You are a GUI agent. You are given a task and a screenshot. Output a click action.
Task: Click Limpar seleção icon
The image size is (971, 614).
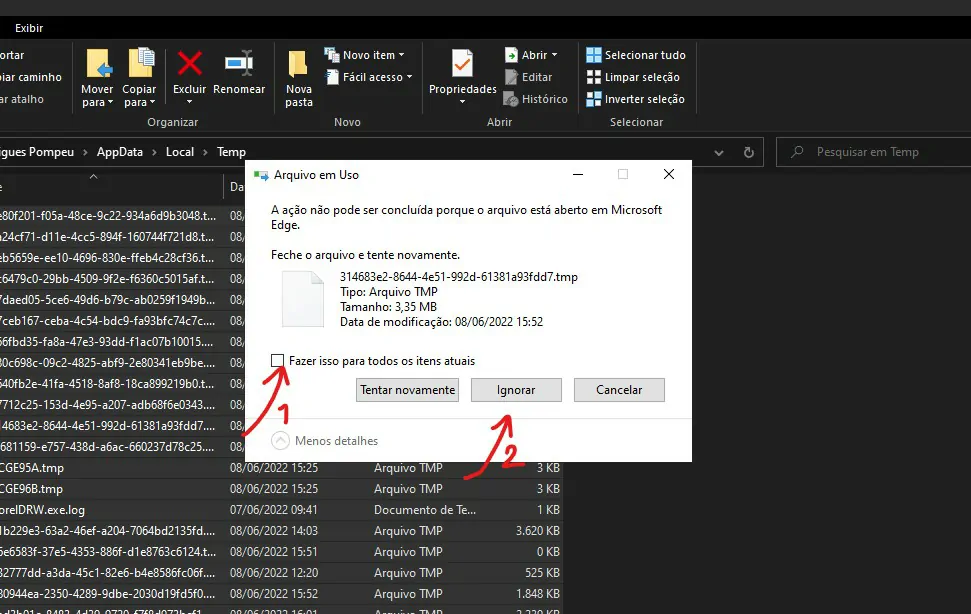[x=594, y=77]
